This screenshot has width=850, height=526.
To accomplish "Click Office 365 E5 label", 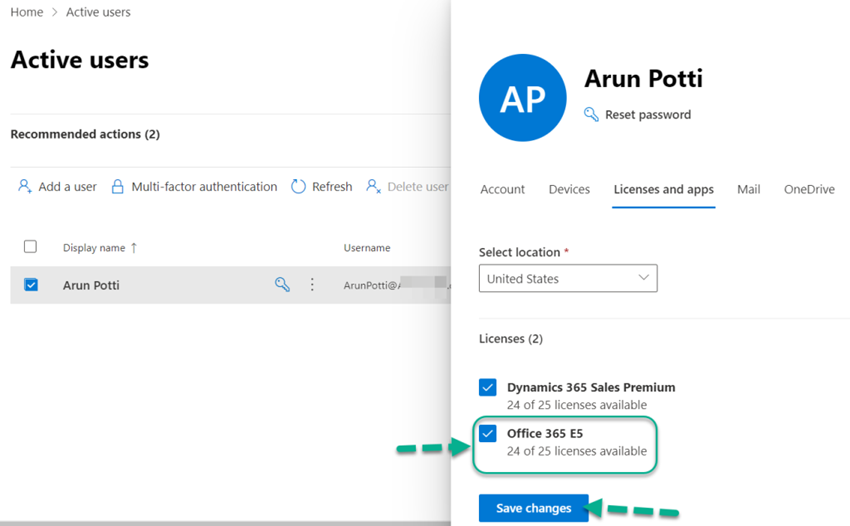I will point(545,433).
